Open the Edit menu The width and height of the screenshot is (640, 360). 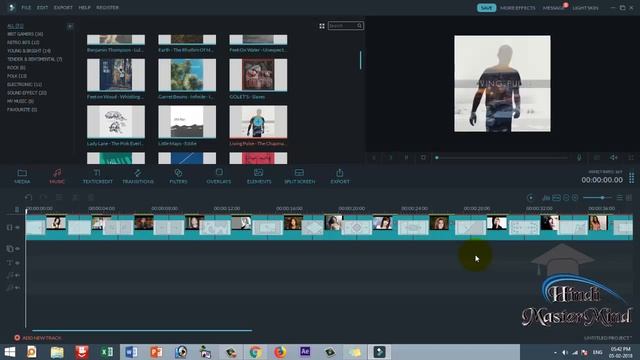pyautogui.click(x=42, y=7)
